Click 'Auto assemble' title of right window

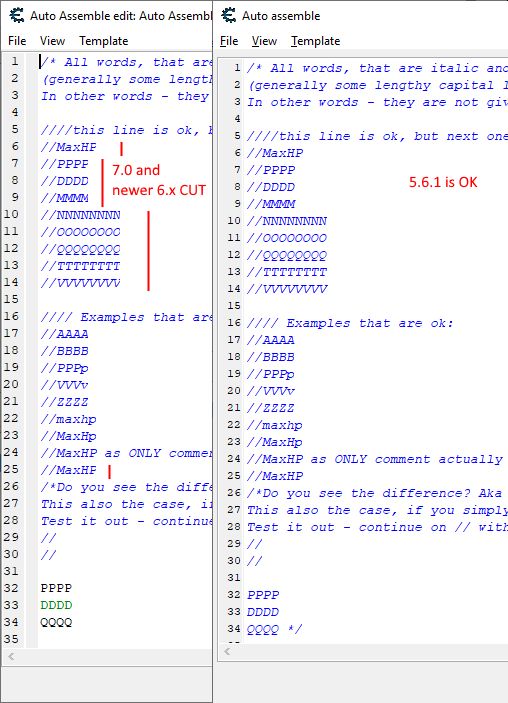click(281, 16)
